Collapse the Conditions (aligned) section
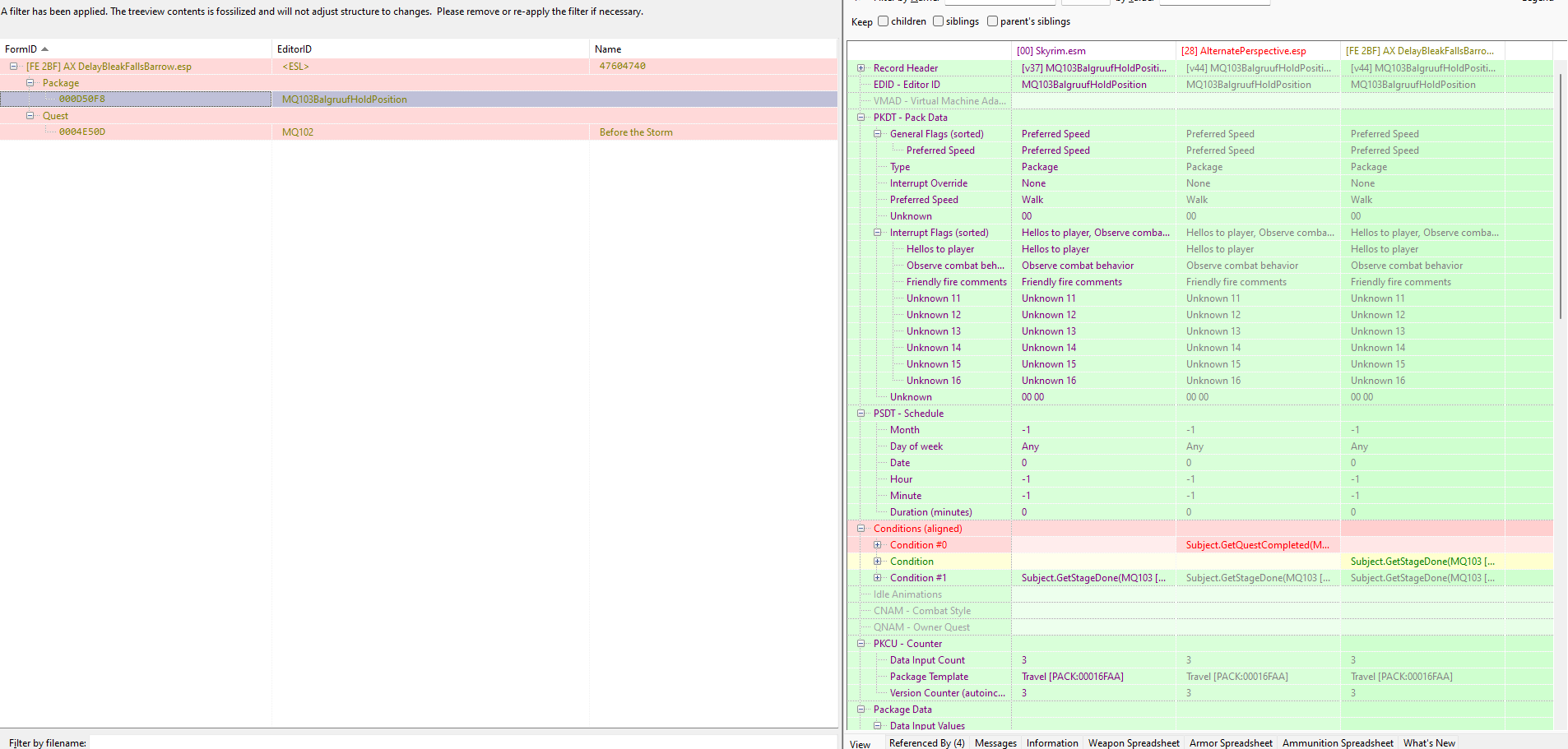 click(x=861, y=529)
